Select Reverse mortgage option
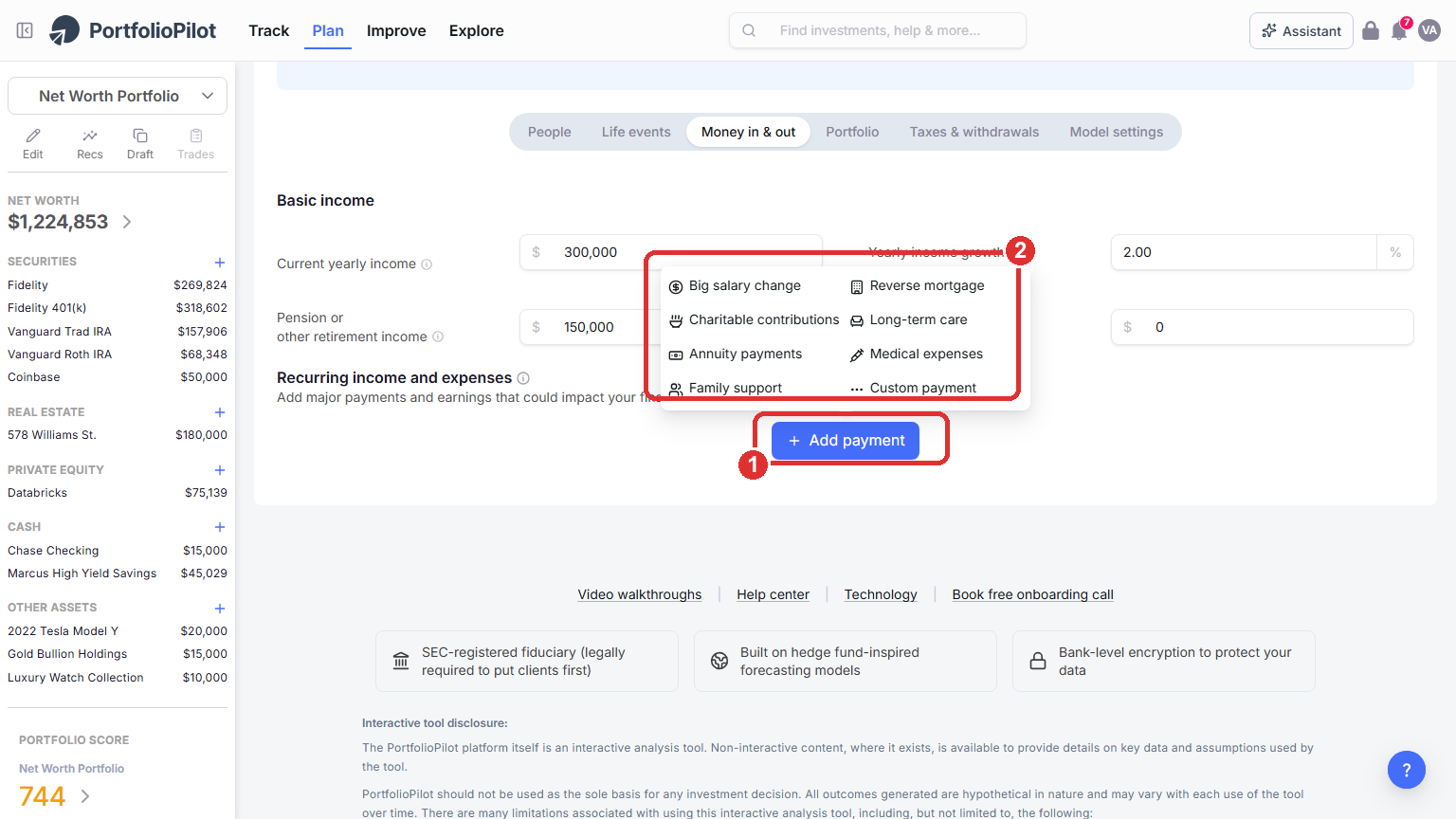This screenshot has width=1456, height=819. tap(917, 286)
